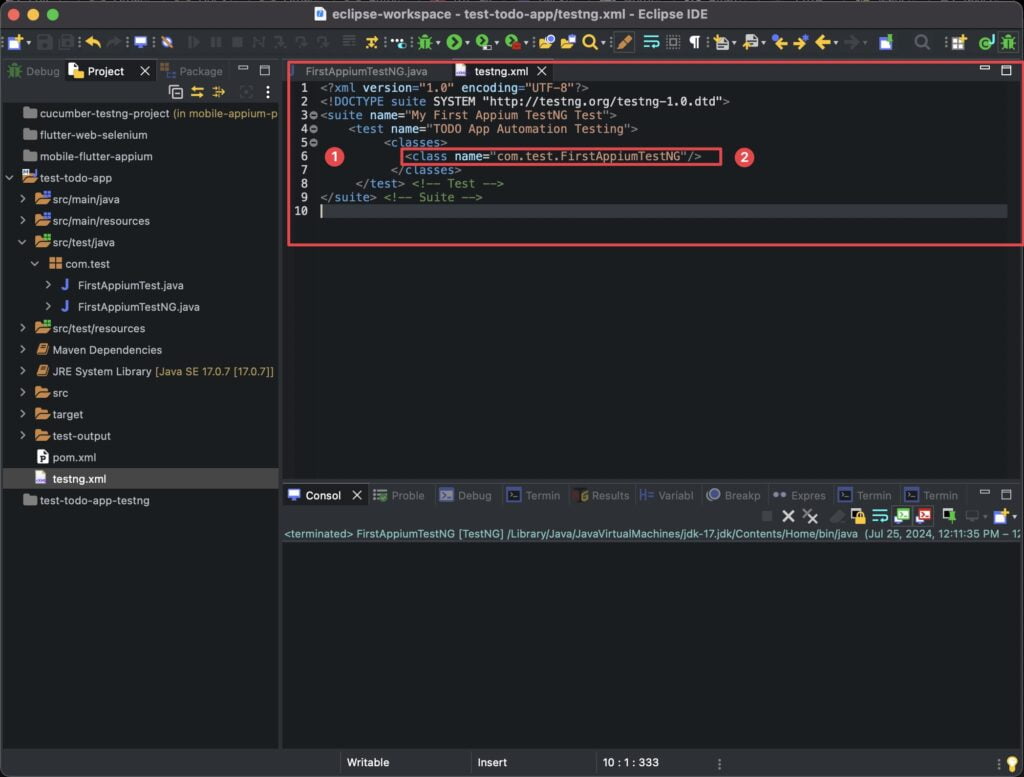The height and width of the screenshot is (777, 1024).
Task: Click the New file wizard icon
Action: pos(15,42)
